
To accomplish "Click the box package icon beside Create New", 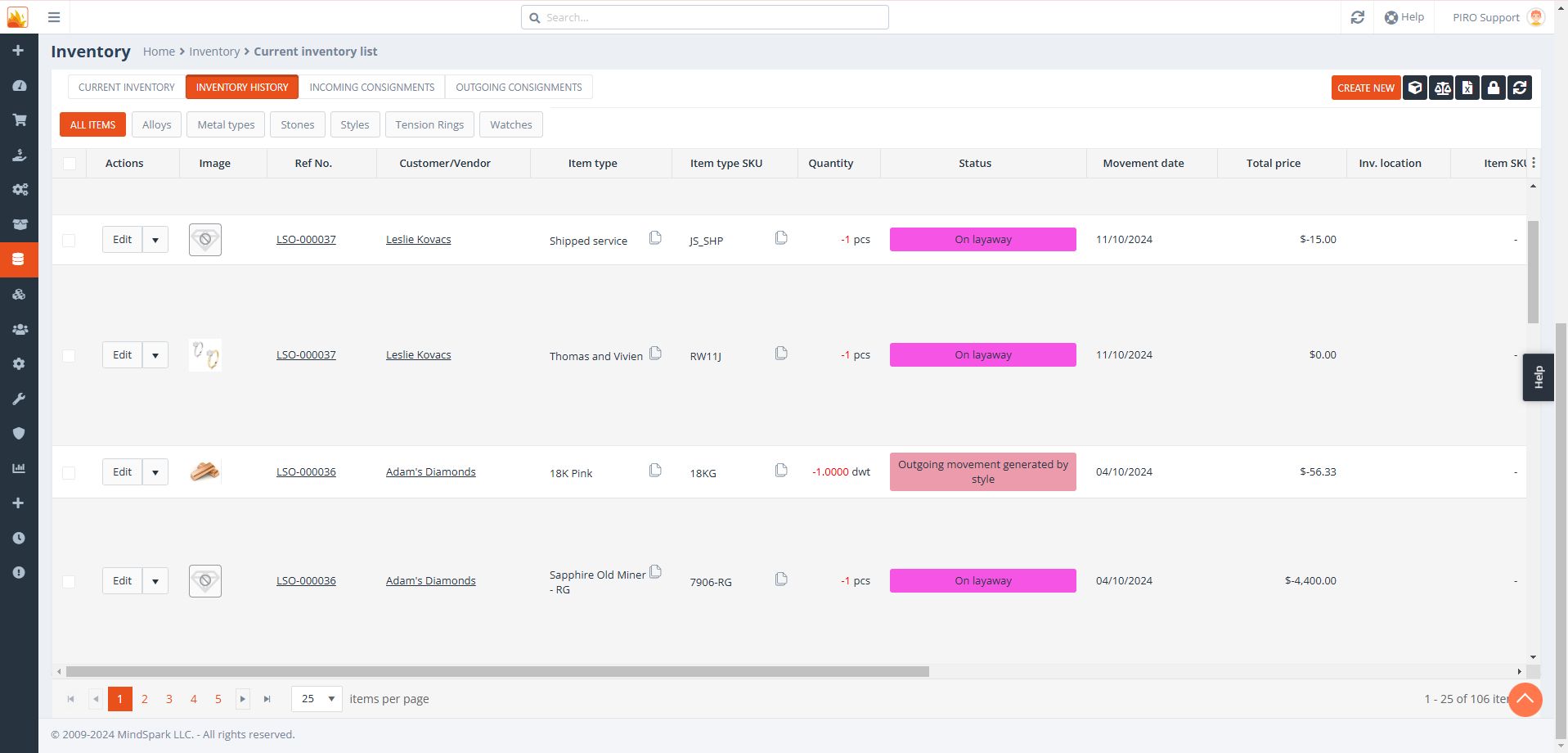I will (x=1416, y=88).
